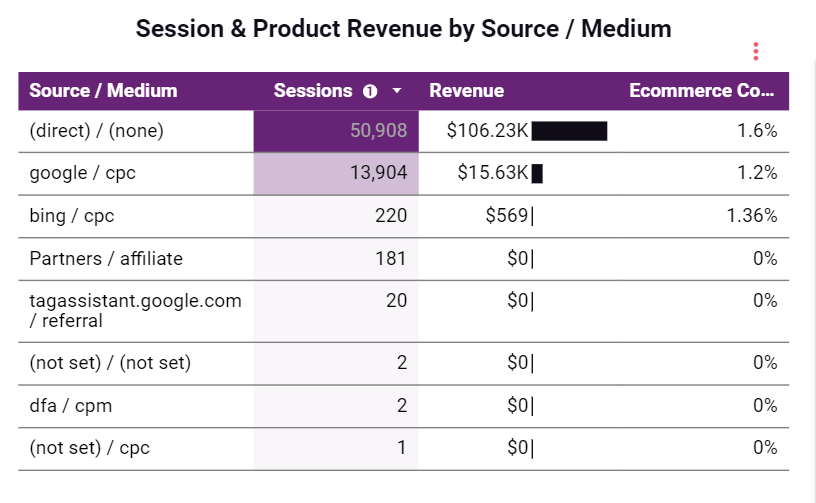
Task: Click the 1.36% conversion rate cell
Action: pyautogui.click(x=754, y=216)
